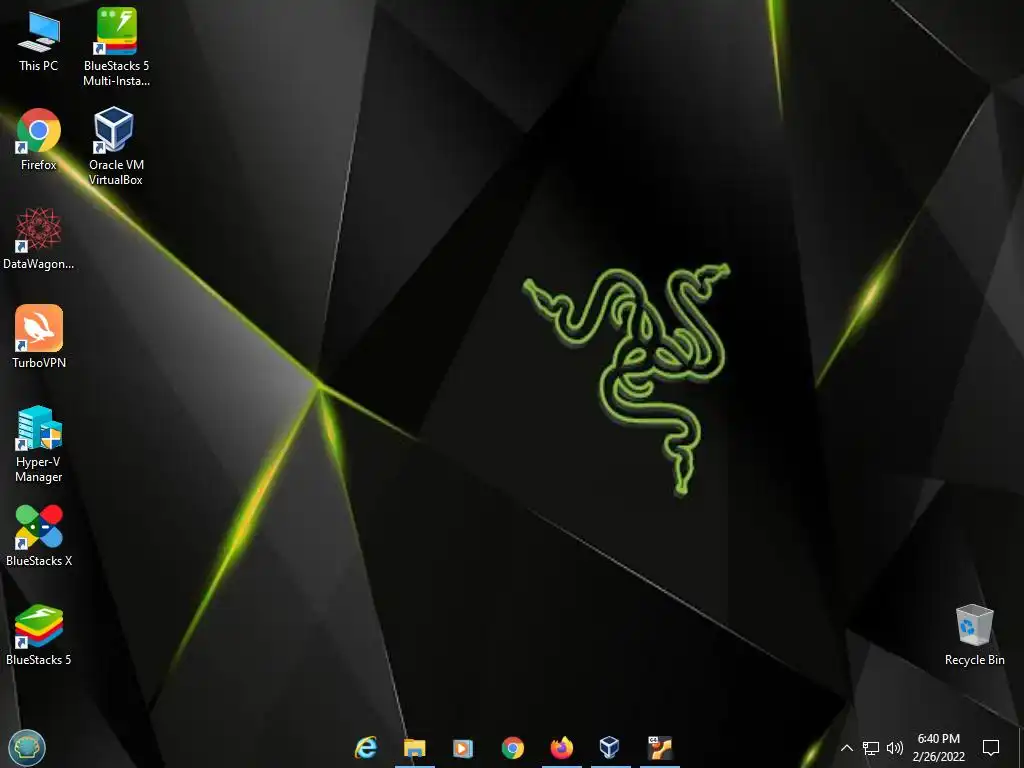This screenshot has width=1024, height=768.
Task: Open the Action Center notifications icon
Action: [x=991, y=748]
